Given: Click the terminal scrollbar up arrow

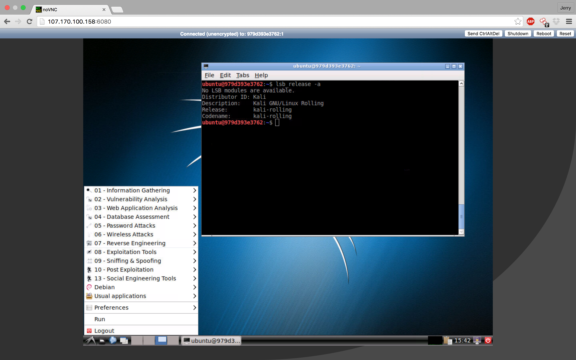Looking at the screenshot, I should (461, 84).
